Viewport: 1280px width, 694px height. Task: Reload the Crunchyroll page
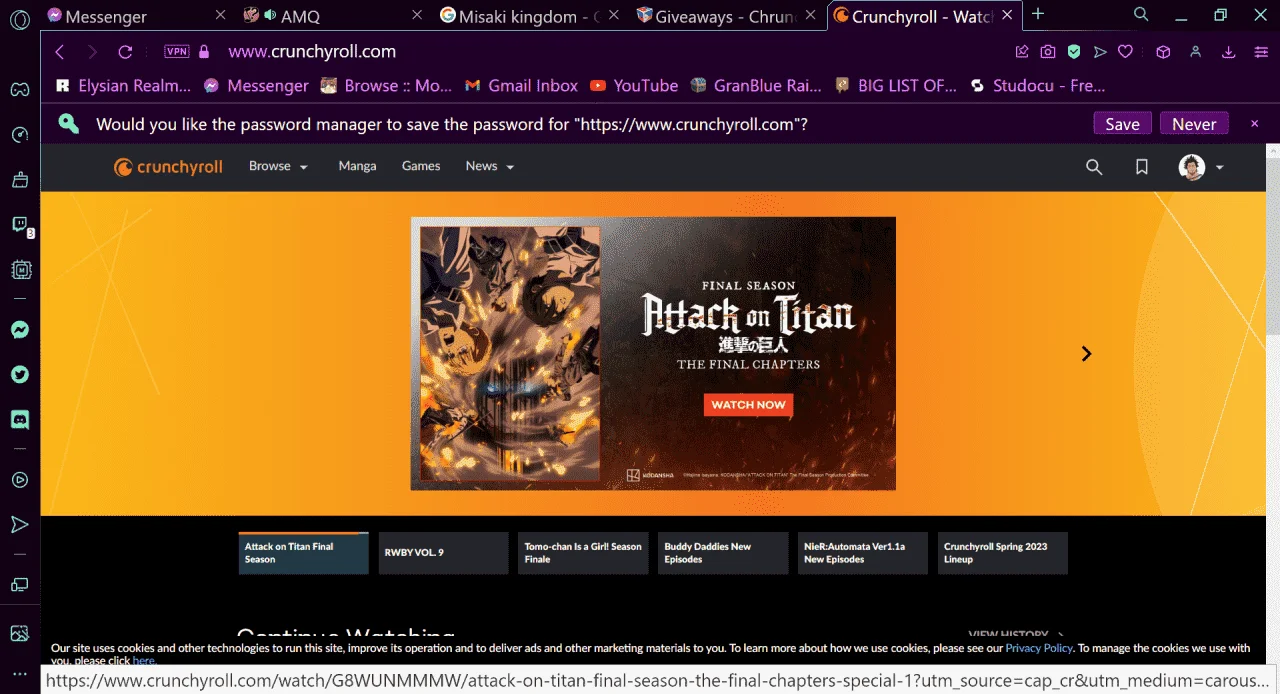[x=125, y=52]
